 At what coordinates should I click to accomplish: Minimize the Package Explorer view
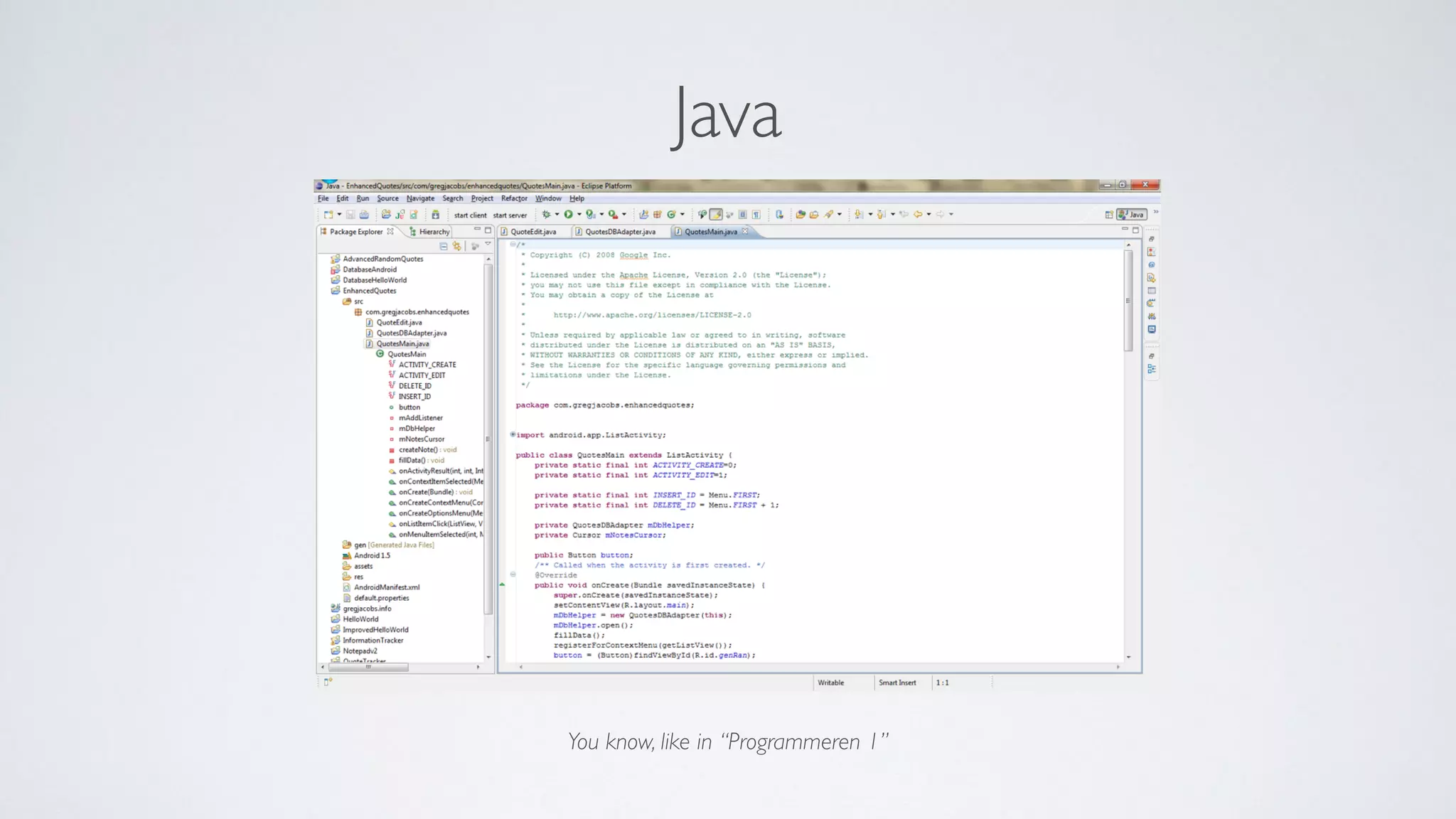pyautogui.click(x=477, y=229)
